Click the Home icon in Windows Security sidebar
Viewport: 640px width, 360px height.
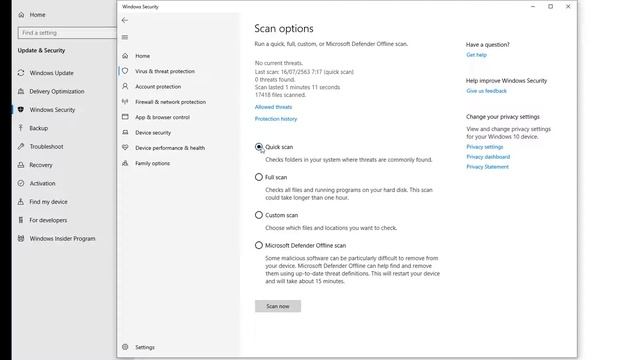click(125, 56)
